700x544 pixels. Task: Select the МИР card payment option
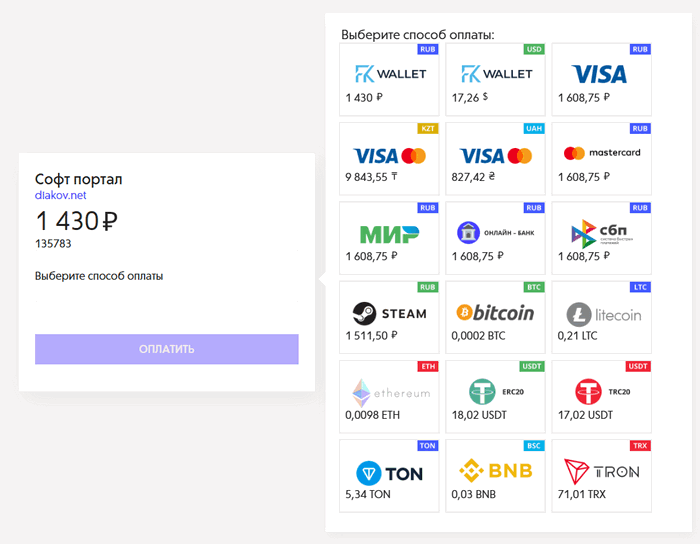pos(389,238)
